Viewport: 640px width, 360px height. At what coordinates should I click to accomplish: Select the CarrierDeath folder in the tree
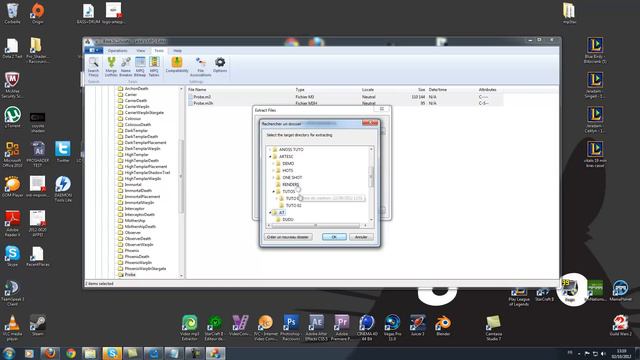136,100
